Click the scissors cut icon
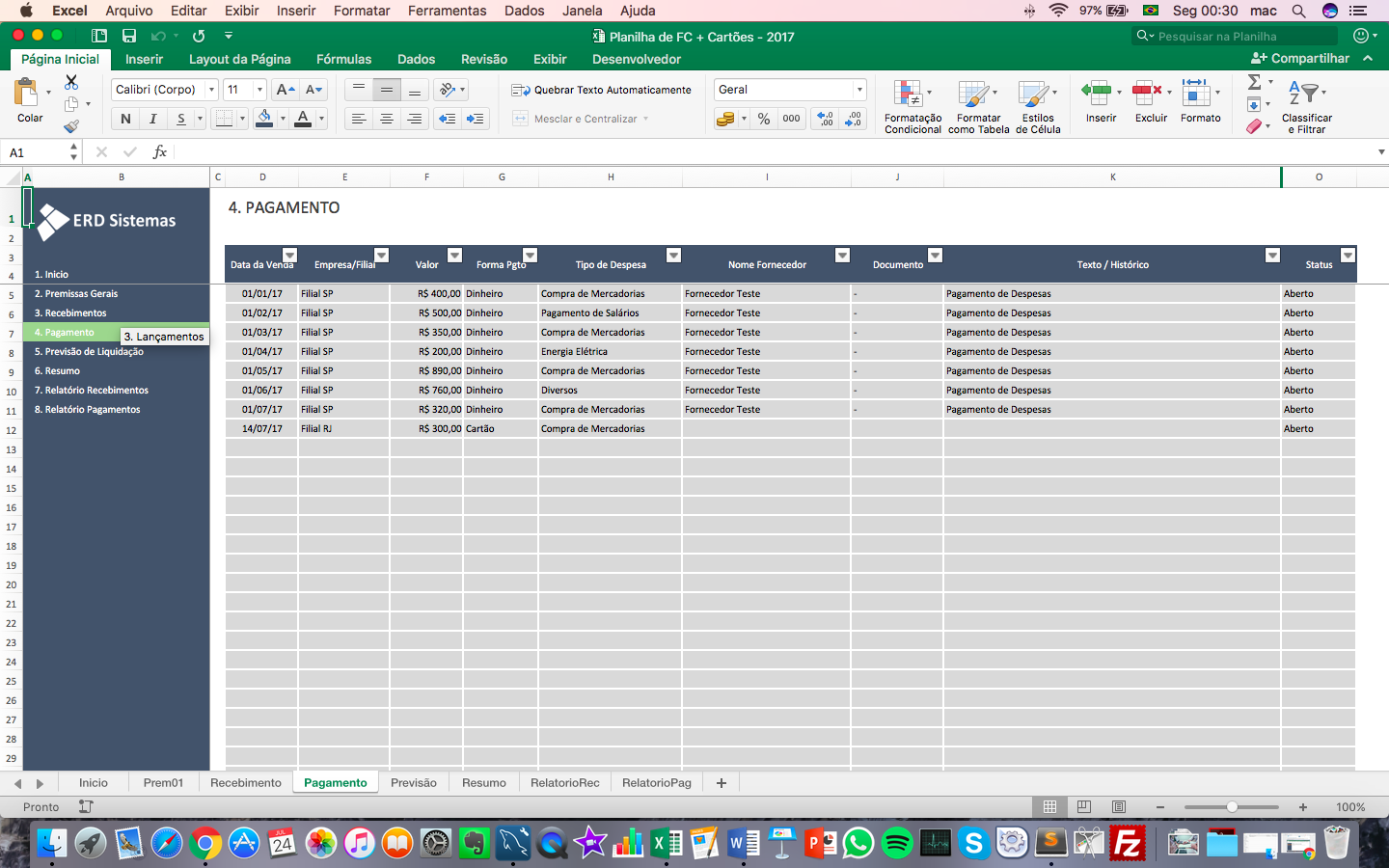This screenshot has height=868, width=1389. tap(71, 83)
